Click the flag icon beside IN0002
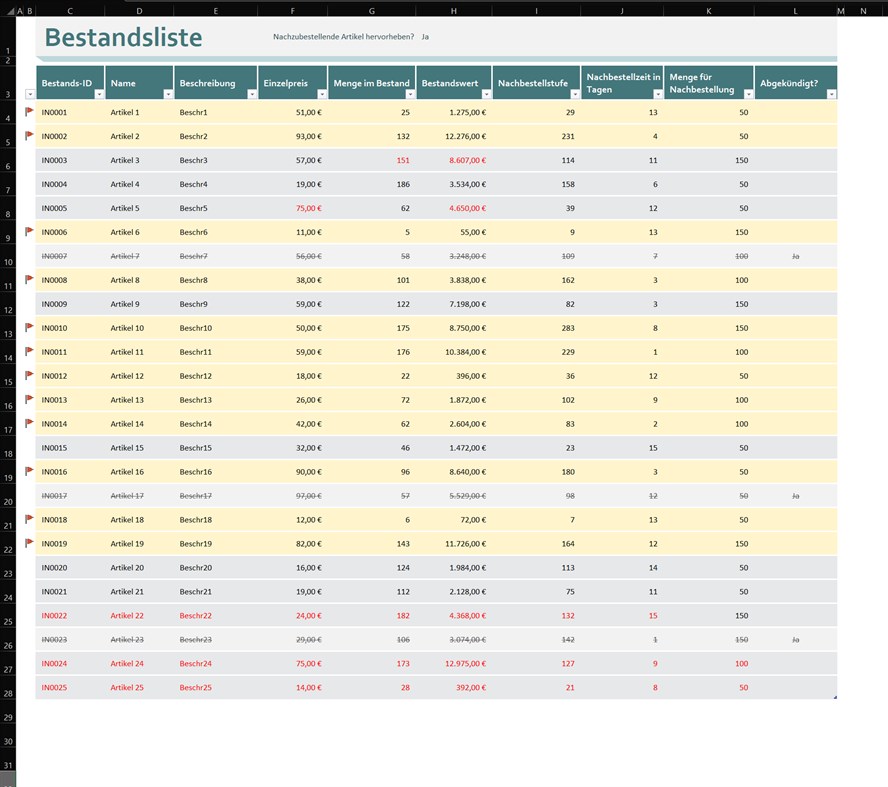 29,135
